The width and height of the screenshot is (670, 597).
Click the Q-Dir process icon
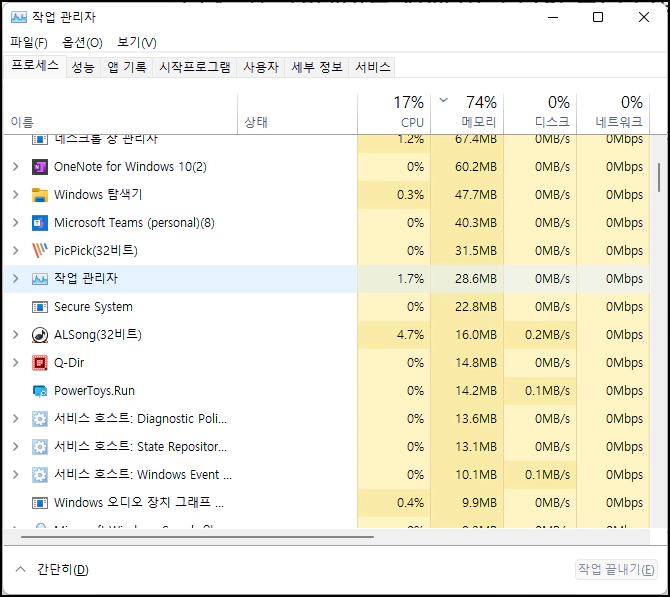tap(40, 363)
